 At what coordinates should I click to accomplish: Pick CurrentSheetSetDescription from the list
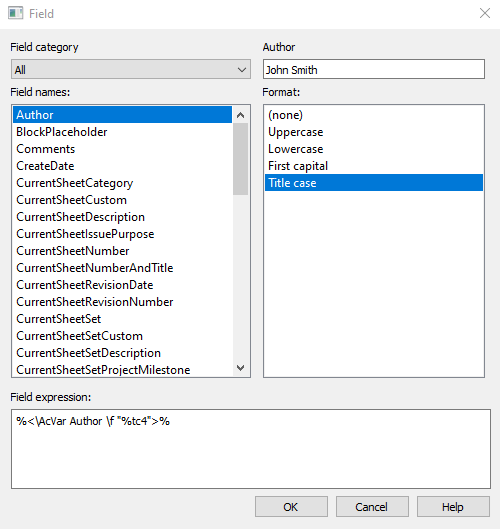click(122, 353)
